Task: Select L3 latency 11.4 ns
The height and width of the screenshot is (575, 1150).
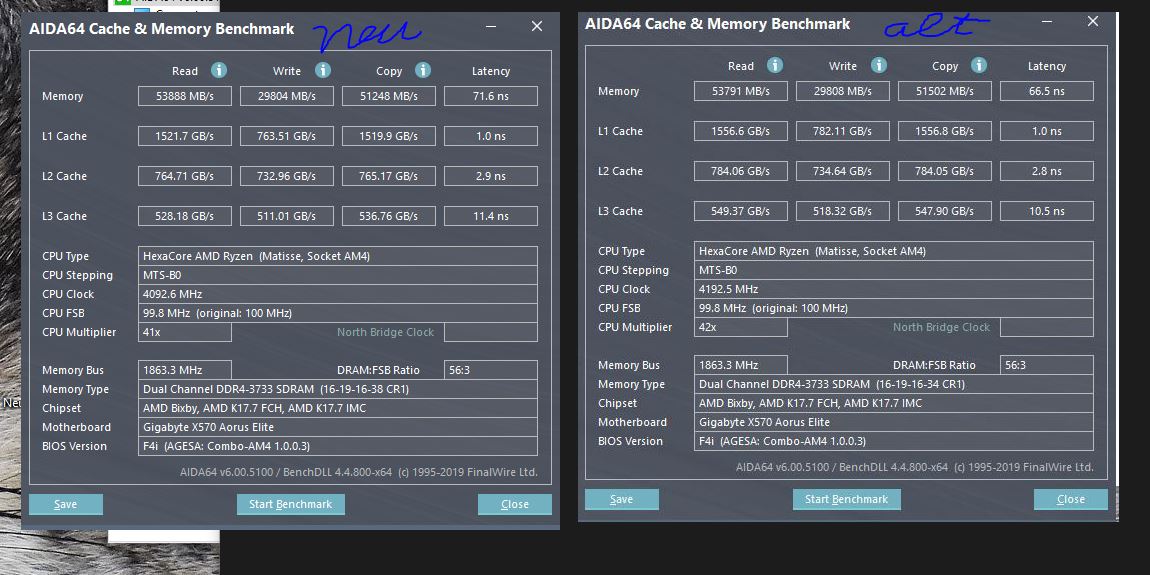Action: (491, 216)
